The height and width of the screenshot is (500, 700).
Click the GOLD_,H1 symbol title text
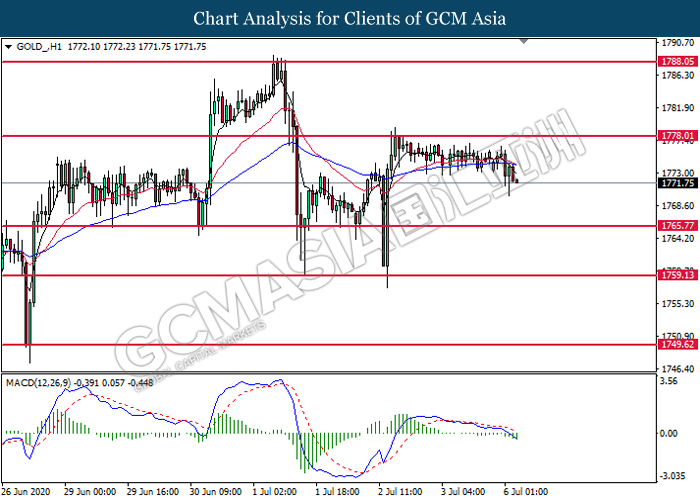click(x=39, y=47)
